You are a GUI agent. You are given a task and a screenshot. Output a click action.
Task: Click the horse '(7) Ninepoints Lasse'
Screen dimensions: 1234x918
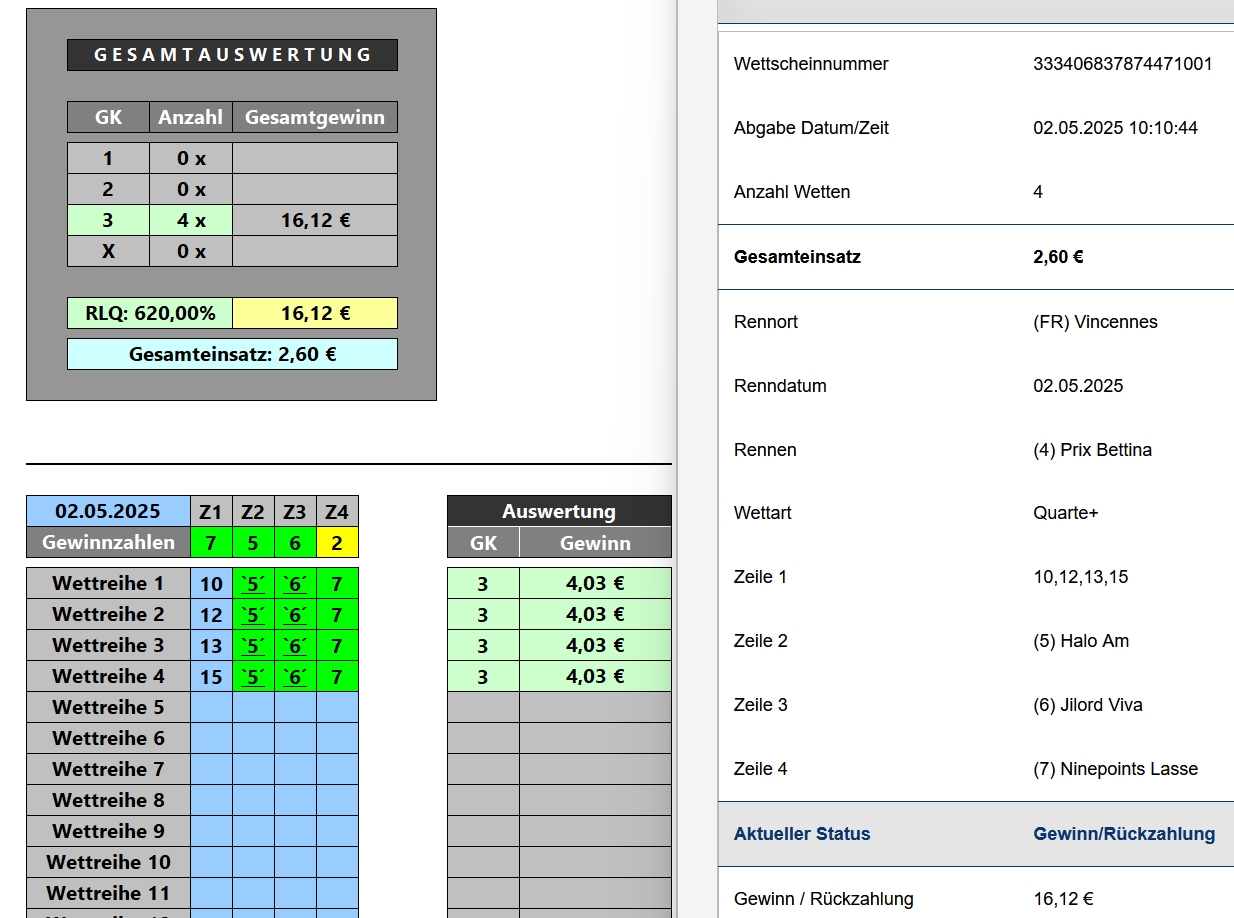1115,769
